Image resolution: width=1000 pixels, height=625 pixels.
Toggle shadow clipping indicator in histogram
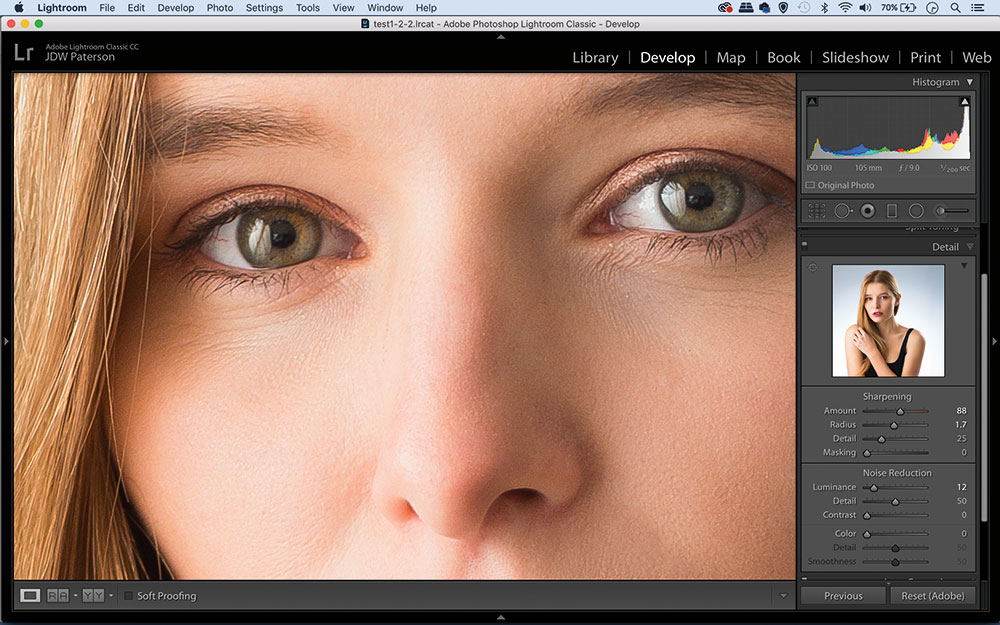click(812, 101)
